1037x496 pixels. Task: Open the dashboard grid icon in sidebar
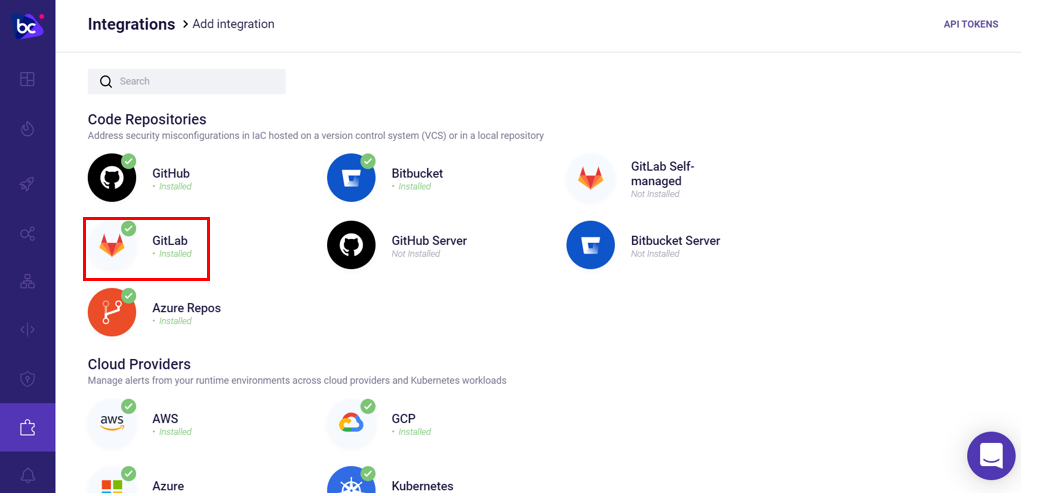click(x=27, y=79)
